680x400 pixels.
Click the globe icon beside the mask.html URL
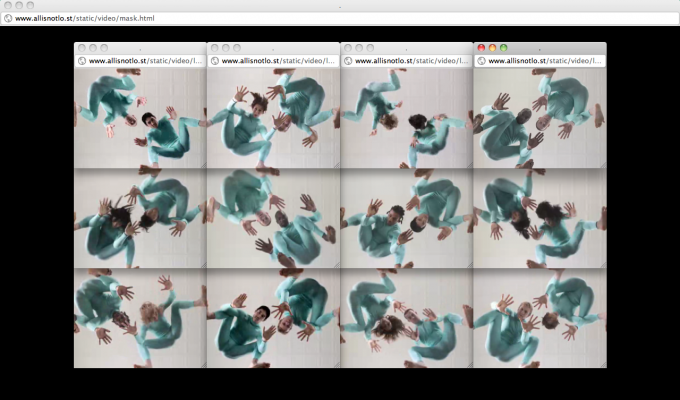(x=8, y=18)
